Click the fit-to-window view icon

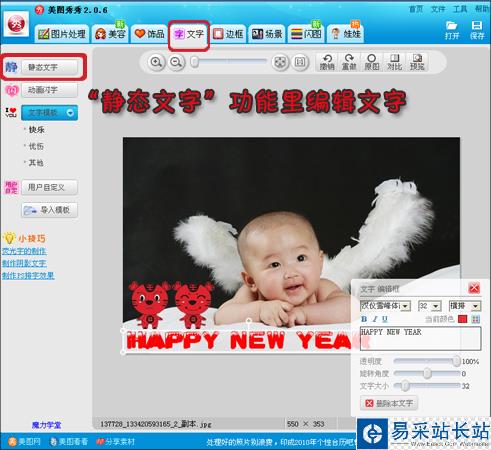click(280, 62)
